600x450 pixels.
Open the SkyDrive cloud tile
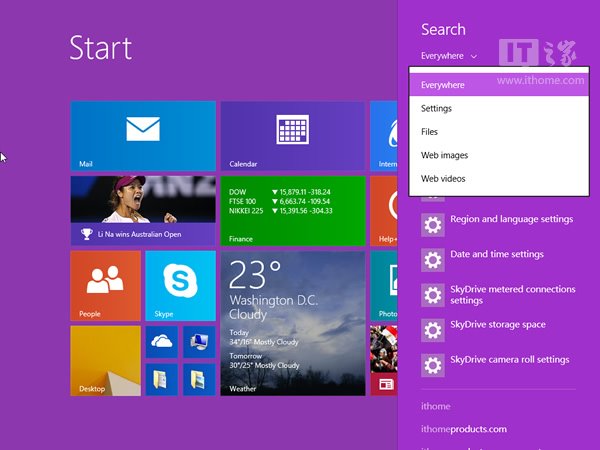coord(162,342)
